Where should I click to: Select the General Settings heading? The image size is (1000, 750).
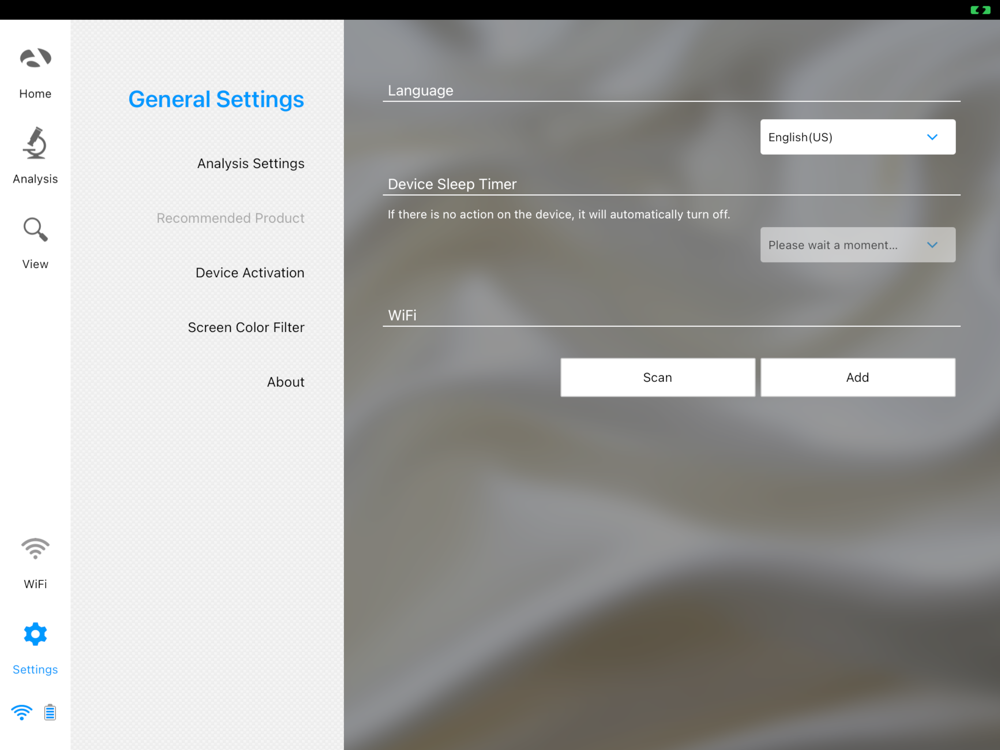coord(216,99)
